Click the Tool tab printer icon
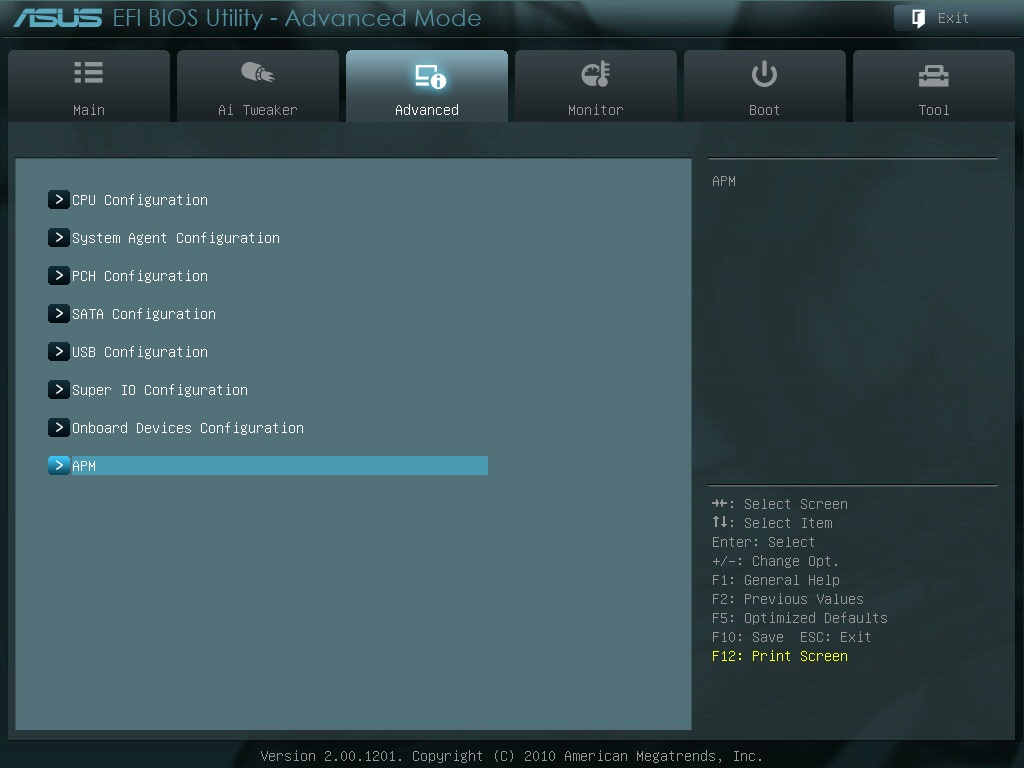Image resolution: width=1024 pixels, height=768 pixels. click(x=933, y=76)
